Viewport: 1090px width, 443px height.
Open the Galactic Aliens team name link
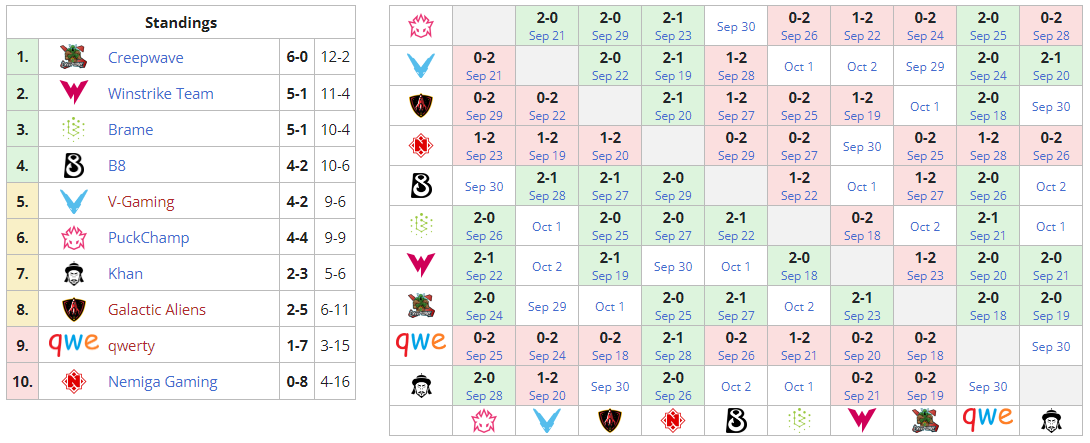coord(160,310)
